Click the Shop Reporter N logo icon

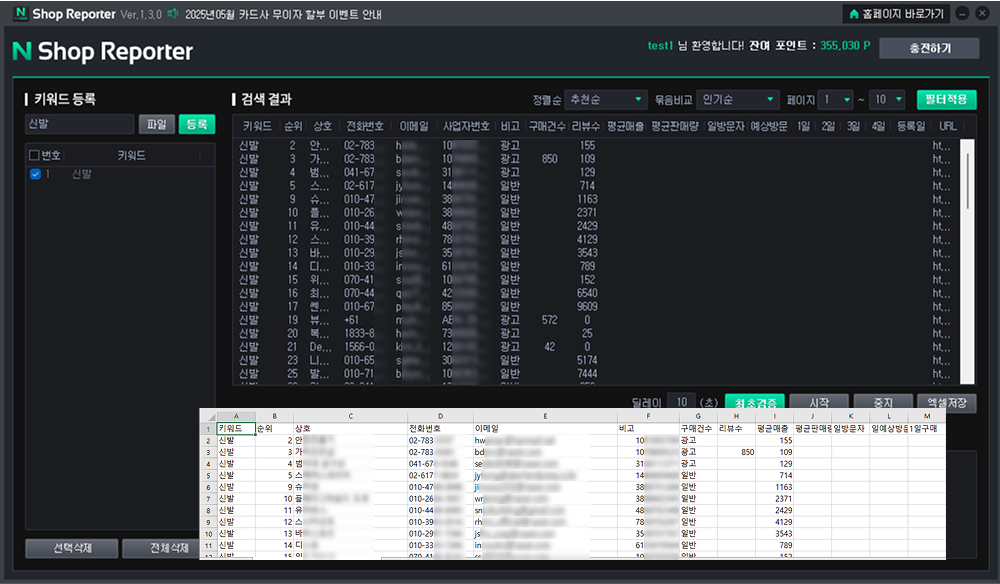[20, 14]
